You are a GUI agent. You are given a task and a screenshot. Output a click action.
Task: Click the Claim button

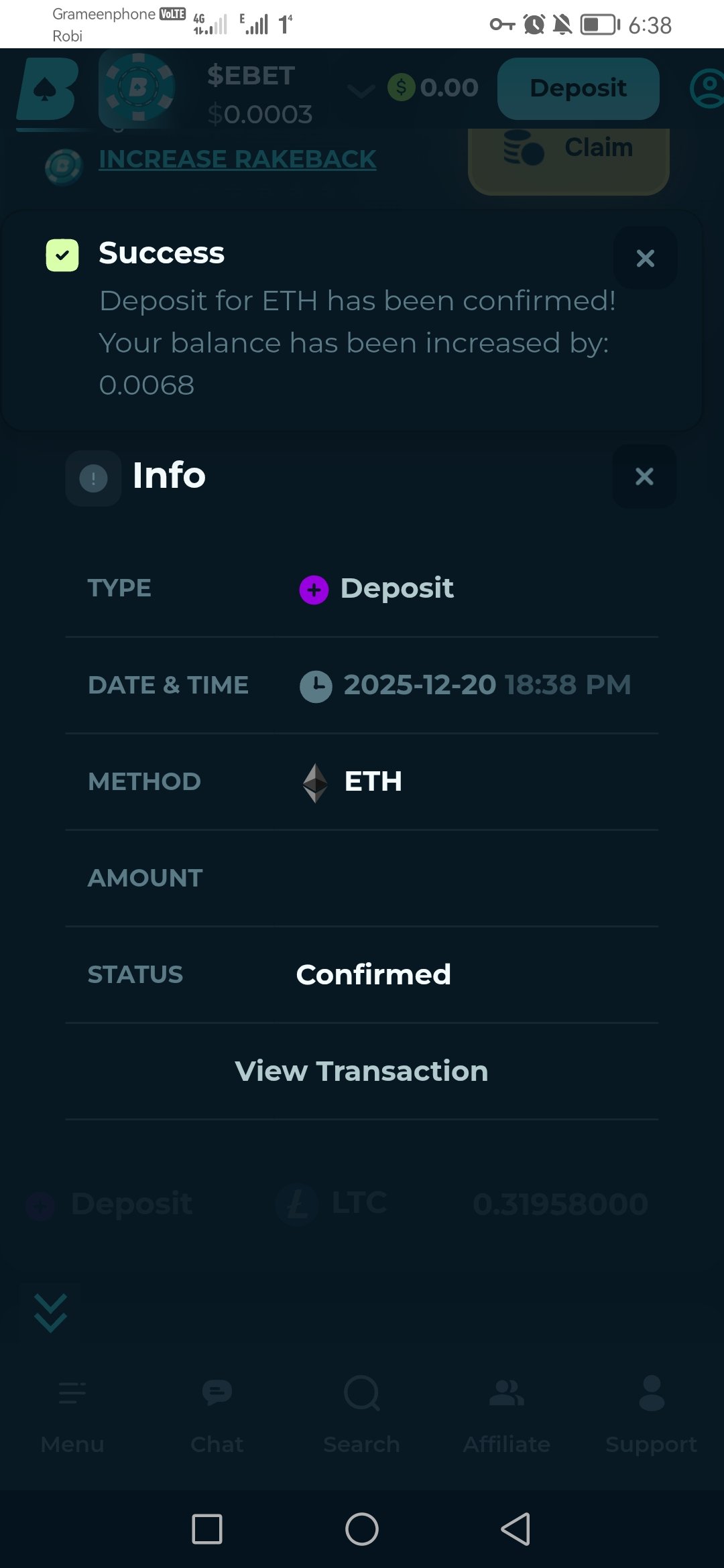[x=568, y=150]
